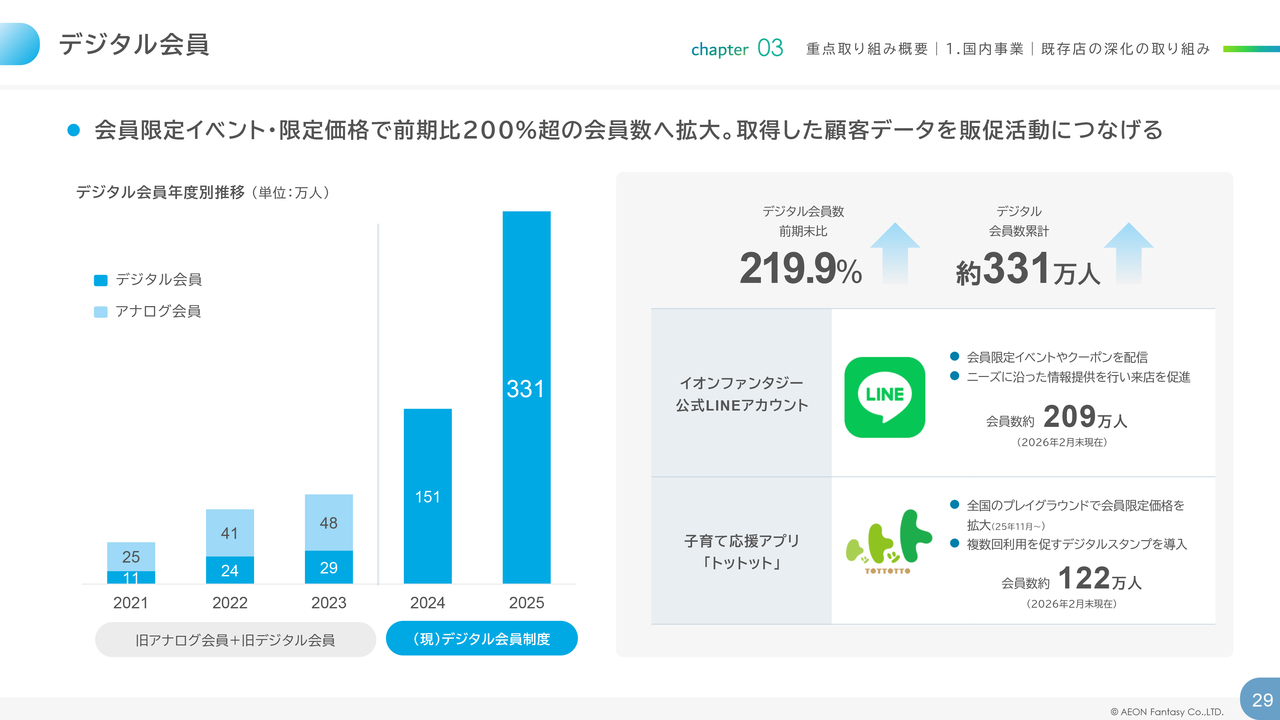Click the dark blue 24 segment for 2022
Image resolution: width=1280 pixels, height=720 pixels.
[x=230, y=570]
